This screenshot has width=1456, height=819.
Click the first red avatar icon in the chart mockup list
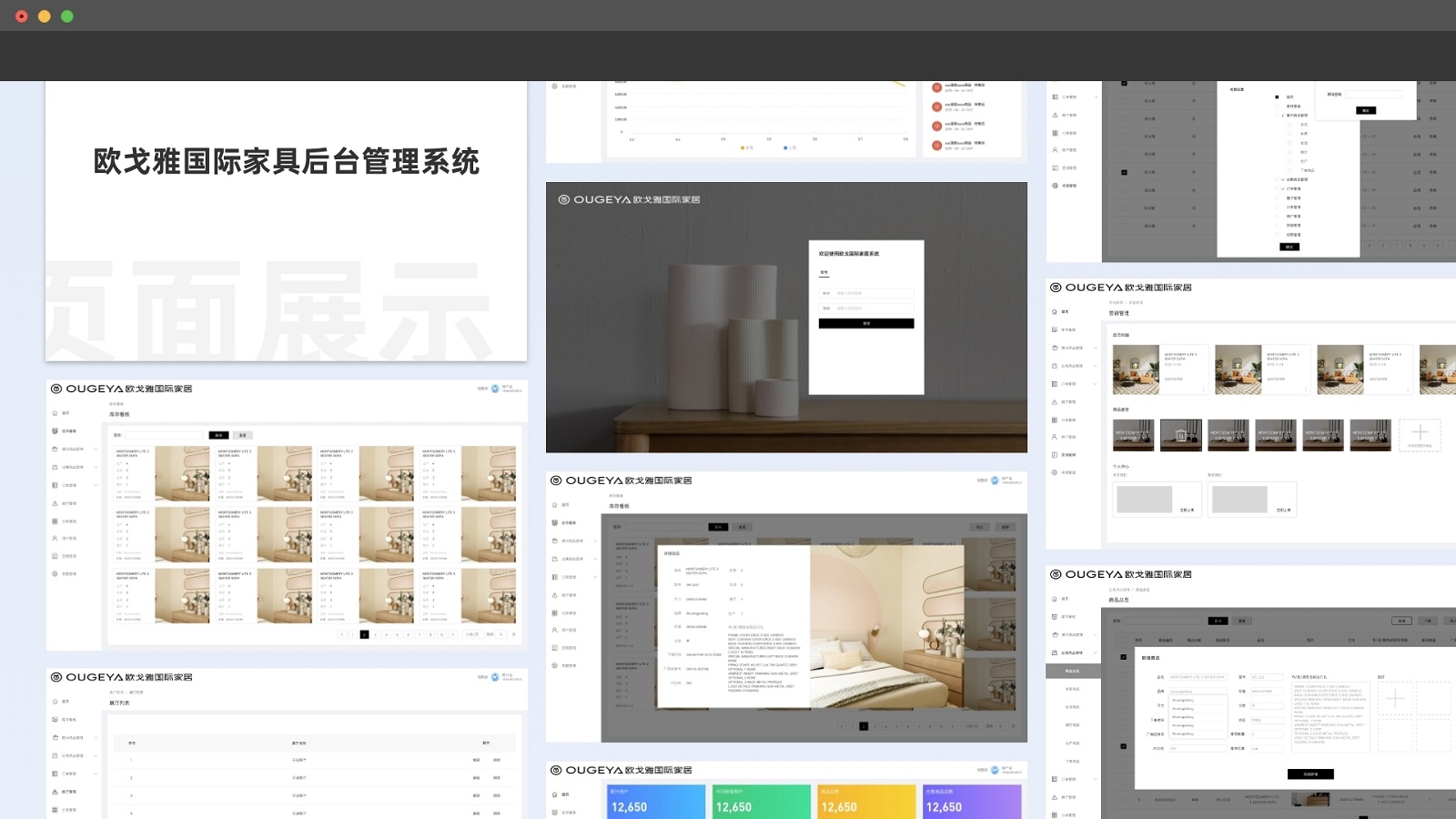(x=936, y=88)
